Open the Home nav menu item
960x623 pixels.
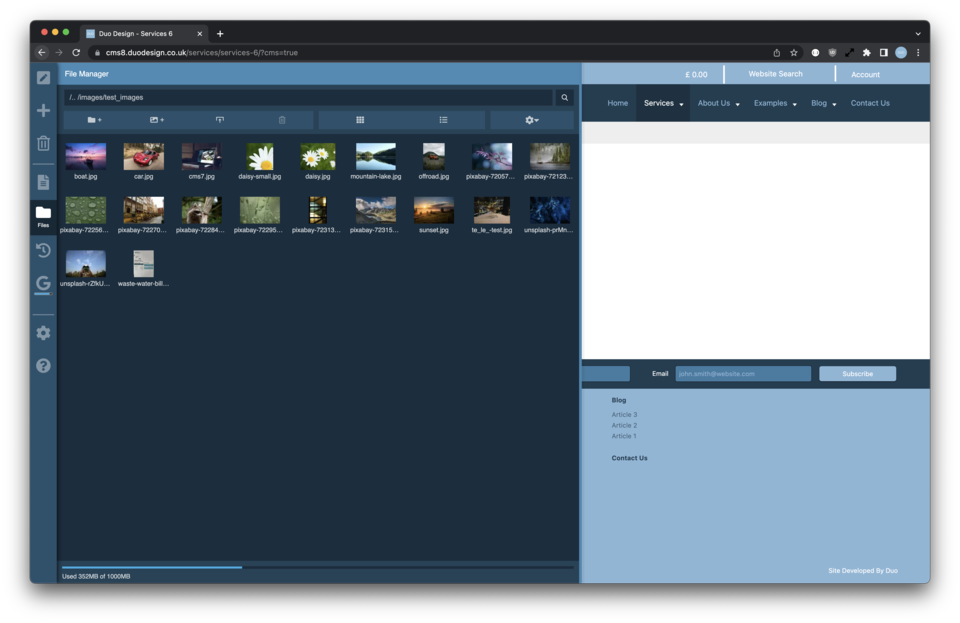pos(618,103)
